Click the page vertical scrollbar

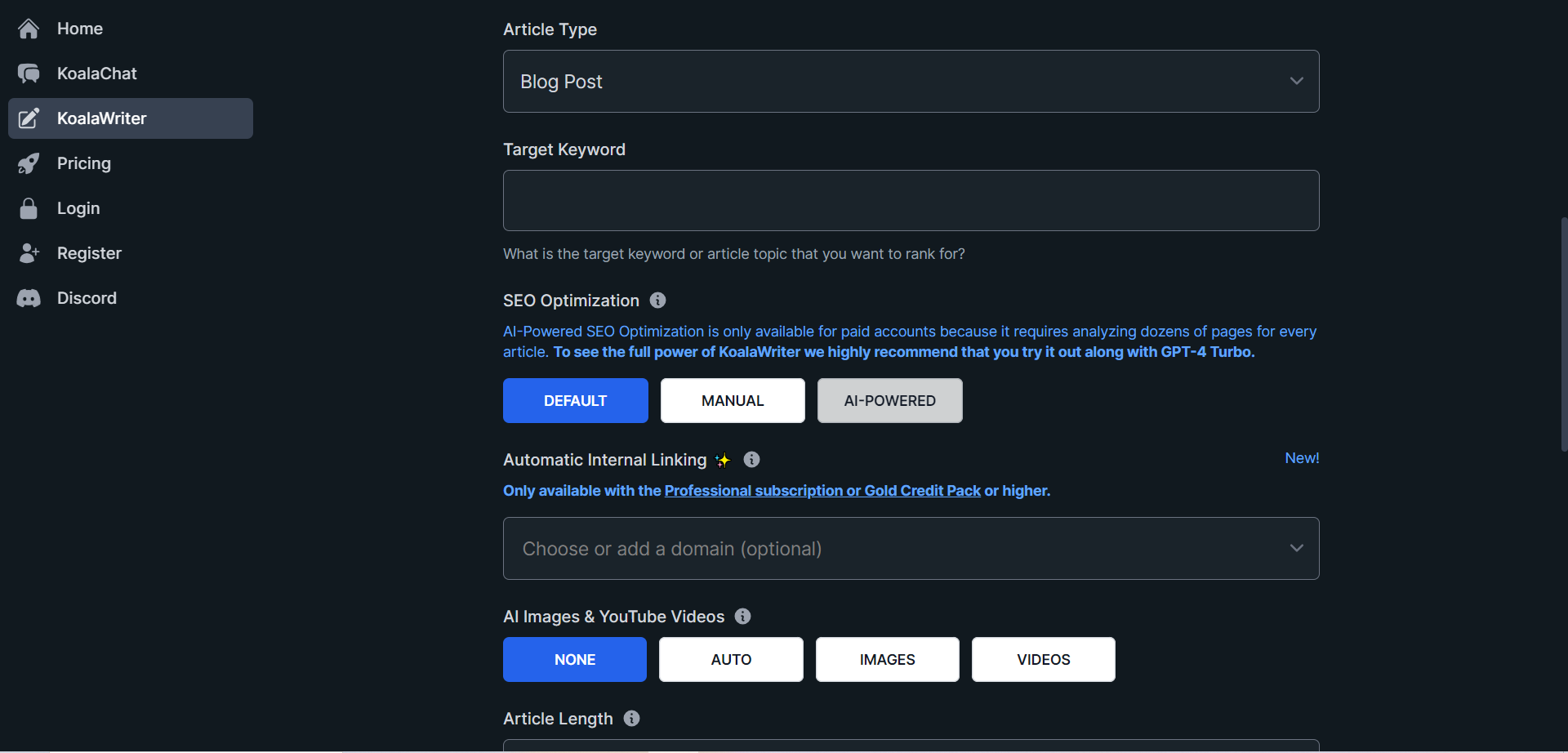(x=1563, y=335)
